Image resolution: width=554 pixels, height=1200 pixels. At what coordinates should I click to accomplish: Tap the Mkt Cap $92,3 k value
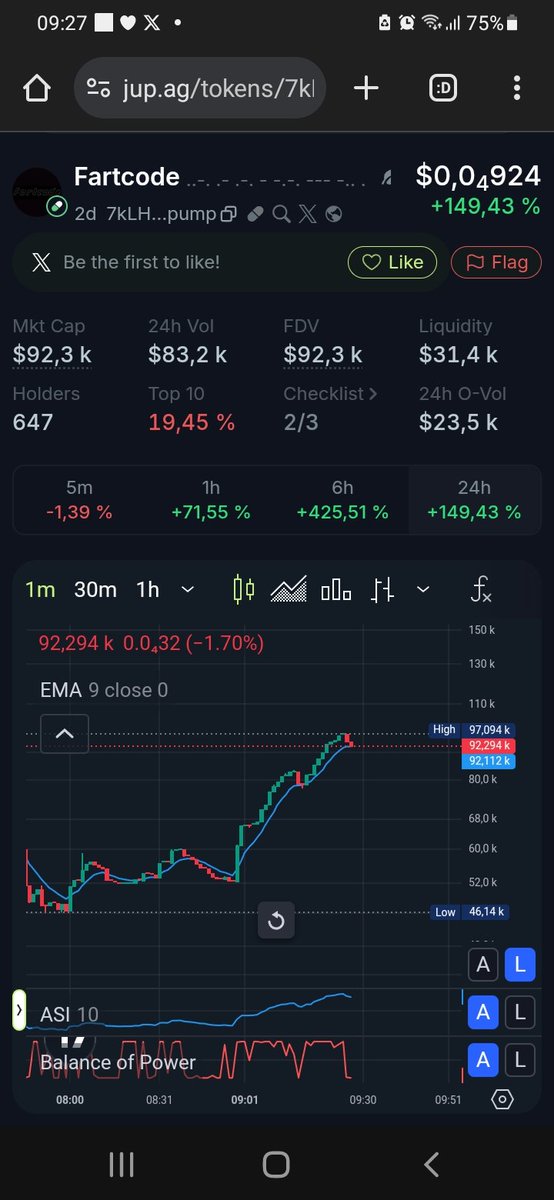[x=53, y=354]
